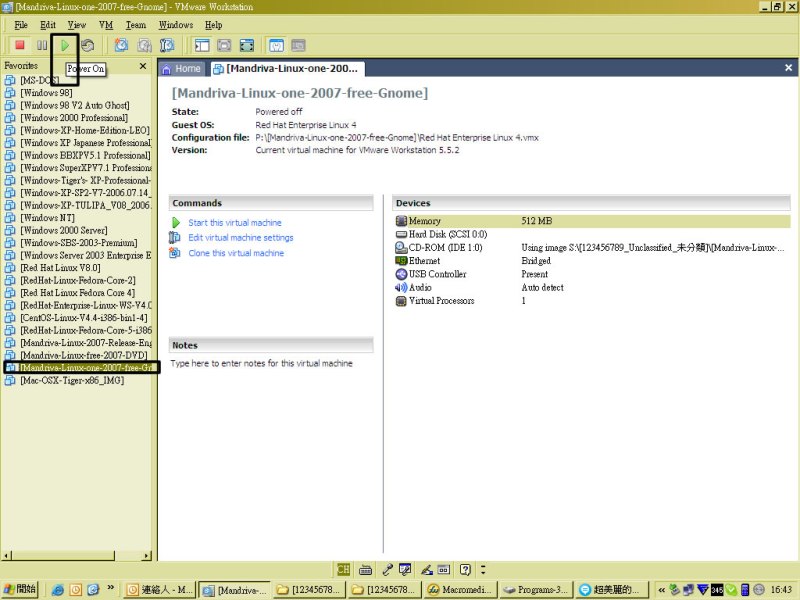Click the Console view toolbar icon

[298, 45]
